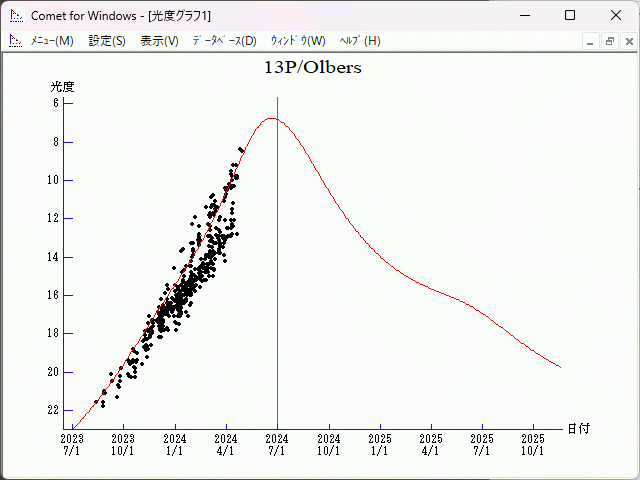Open the データベース(D) database menu
This screenshot has width=640, height=480.
224,41
